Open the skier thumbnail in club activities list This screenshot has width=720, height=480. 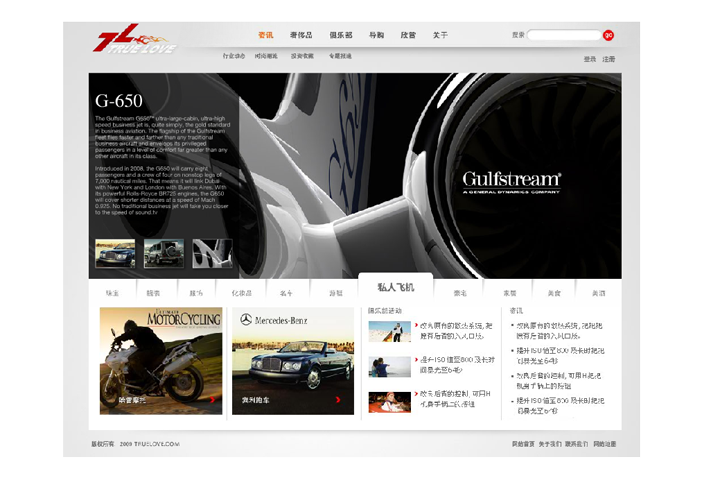389,332
